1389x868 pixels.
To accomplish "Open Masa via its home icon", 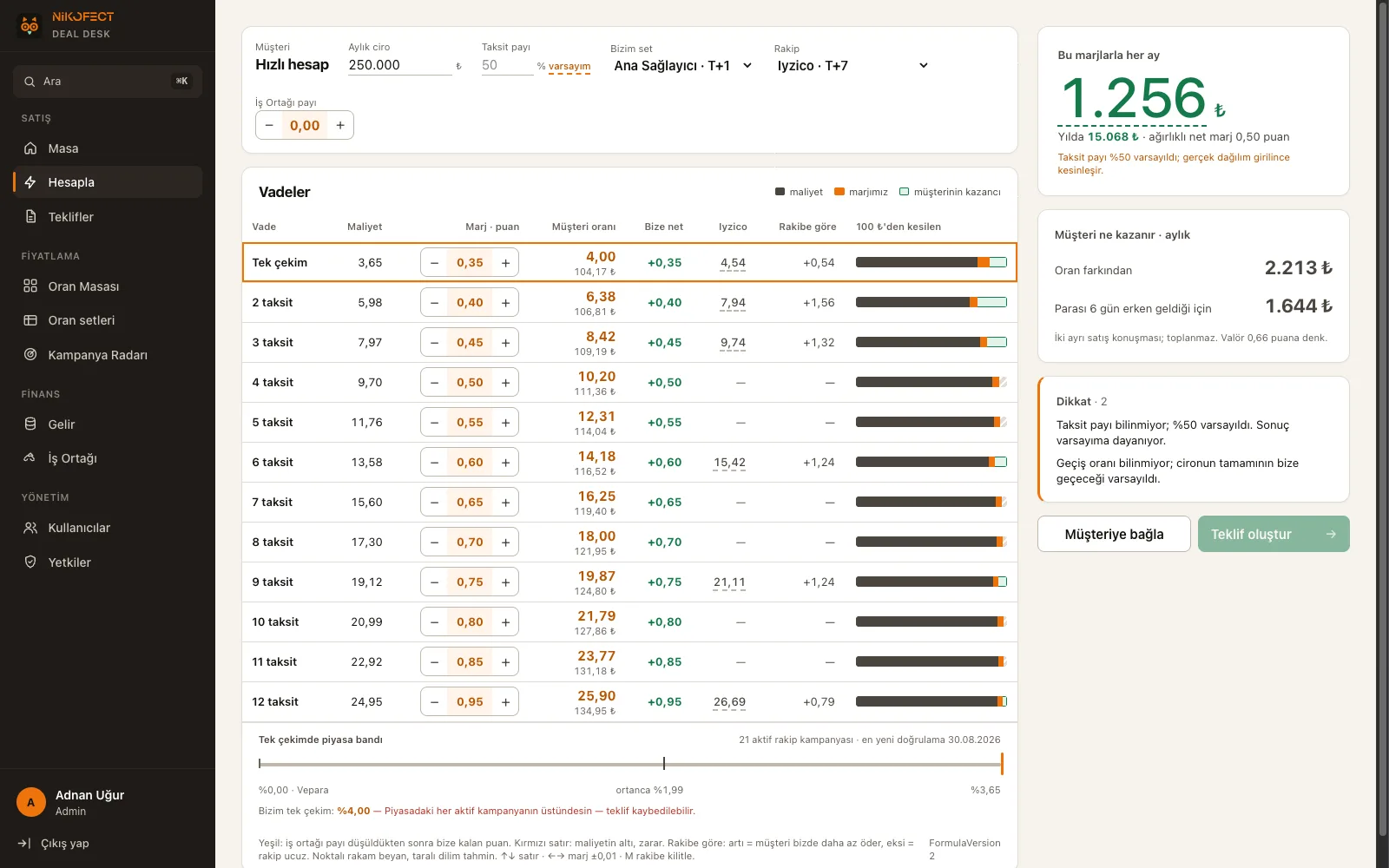I will tap(30, 148).
